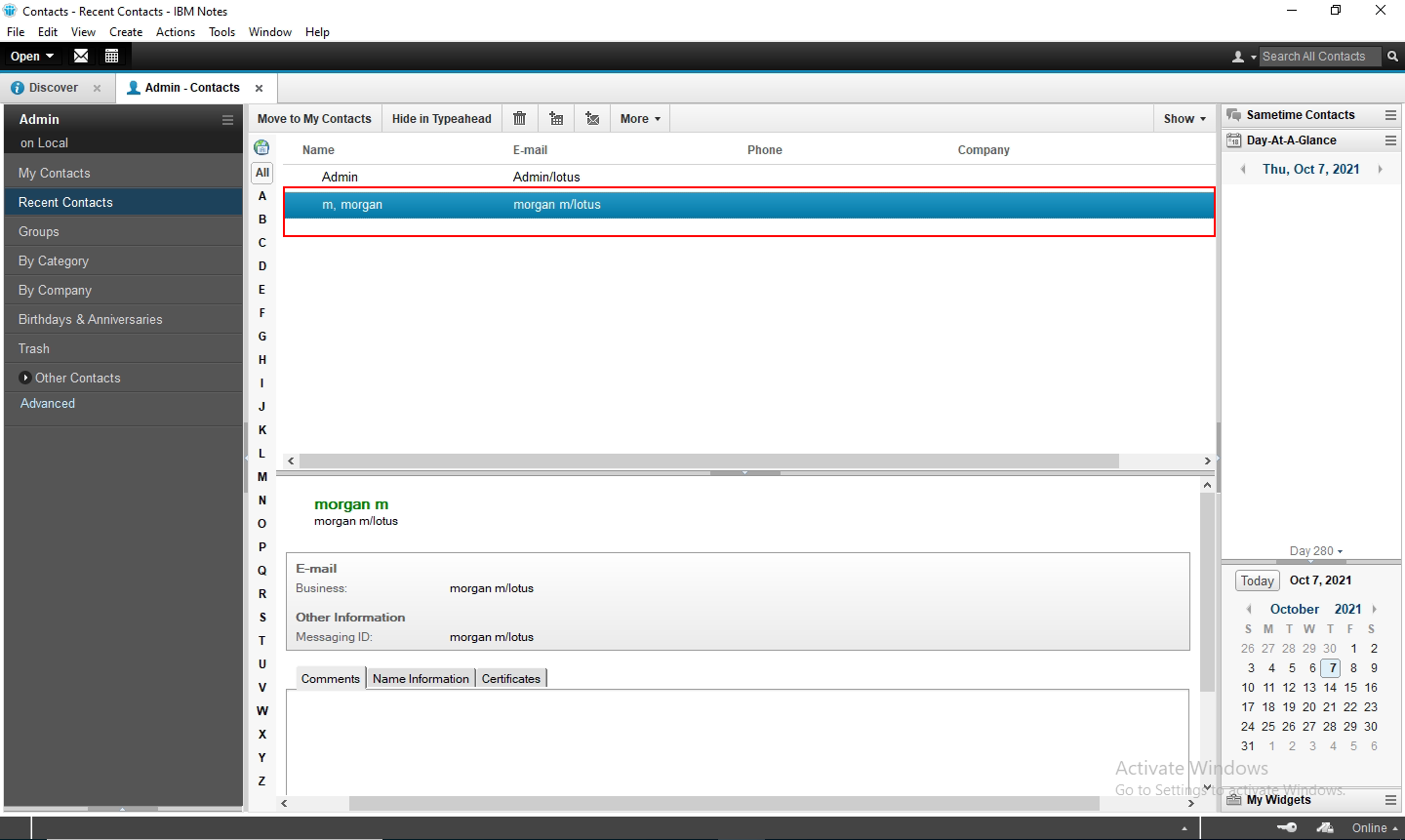Image resolution: width=1405 pixels, height=840 pixels.
Task: Click Move to My Contacts button
Action: [x=314, y=119]
